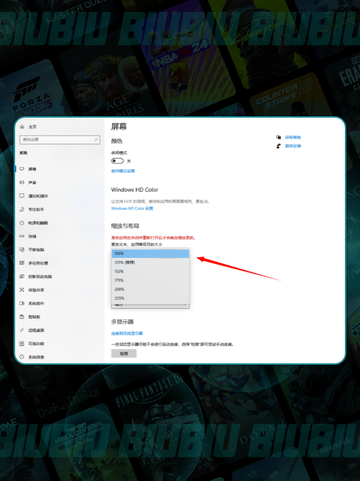Select 125% (推荐) scaling option
The width and height of the screenshot is (360, 481).
coord(151,262)
